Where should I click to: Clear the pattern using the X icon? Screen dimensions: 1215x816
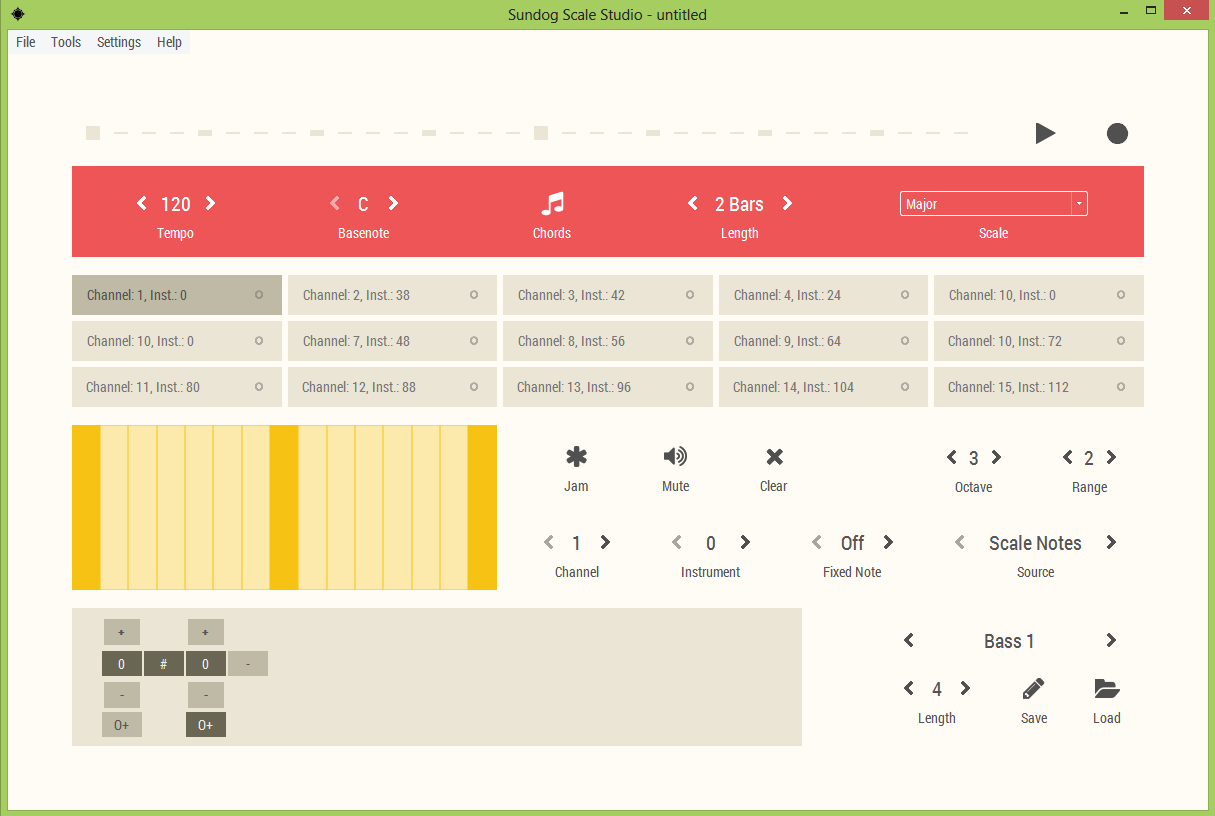(x=773, y=456)
